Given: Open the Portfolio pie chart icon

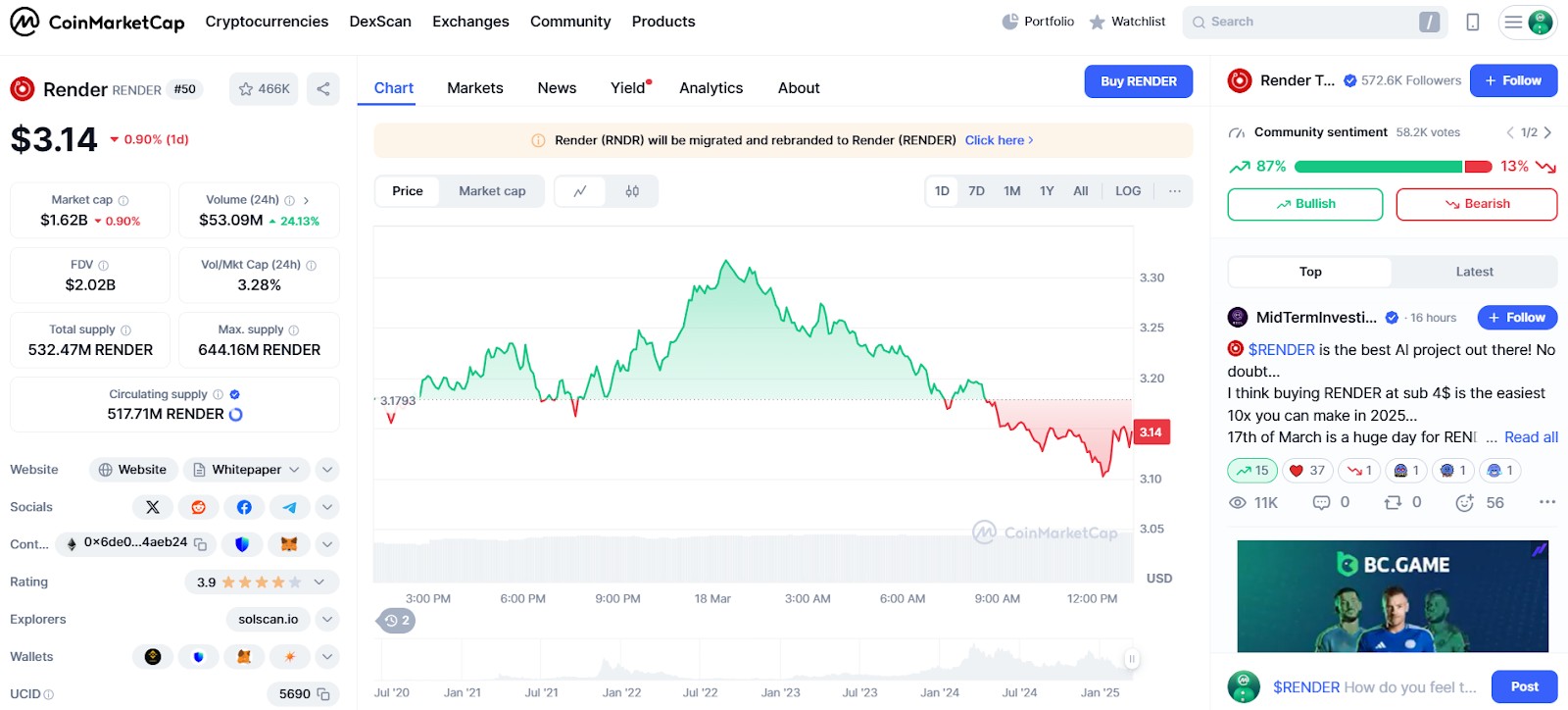Looking at the screenshot, I should pyautogui.click(x=1010, y=22).
